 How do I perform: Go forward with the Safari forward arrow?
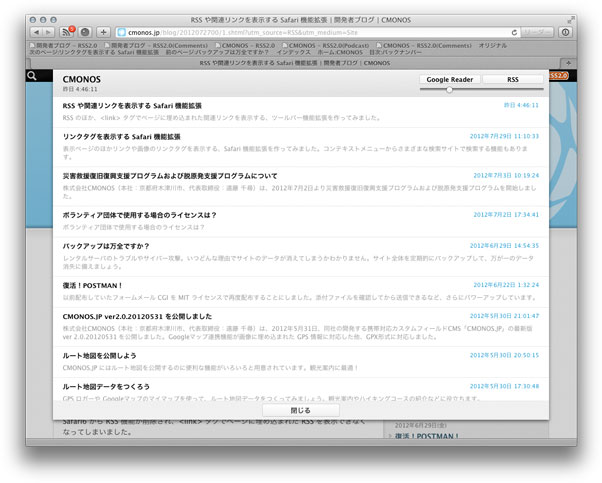pyautogui.click(x=48, y=32)
